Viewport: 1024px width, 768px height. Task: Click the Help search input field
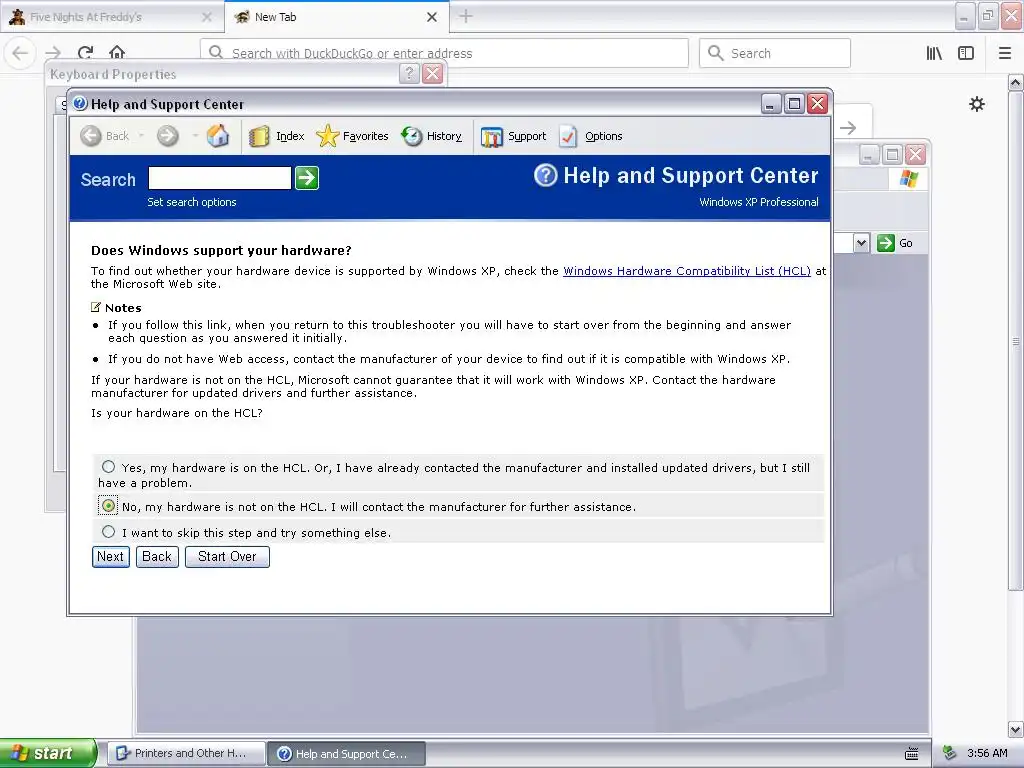219,178
